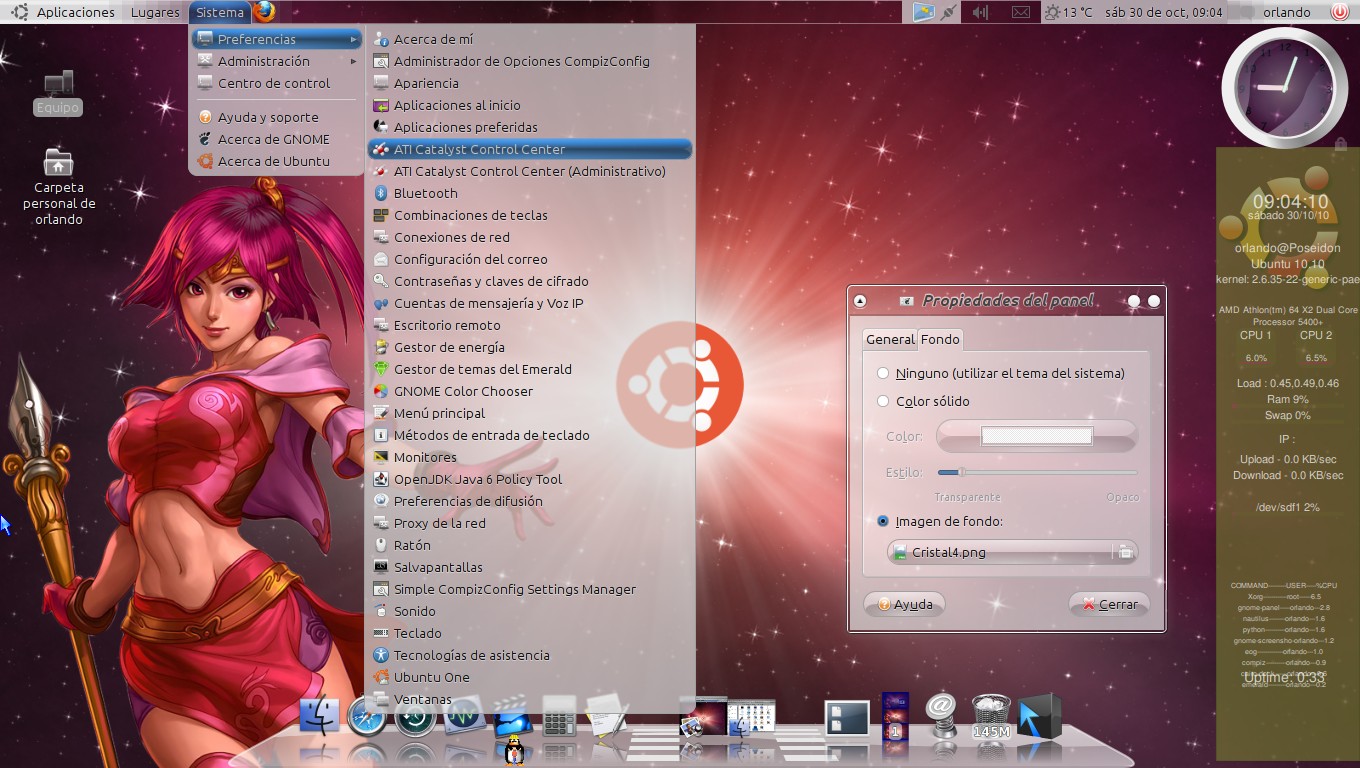Open Simple CompizConfig Settings Manager
The width and height of the screenshot is (1360, 768).
pyautogui.click(x=530, y=589)
